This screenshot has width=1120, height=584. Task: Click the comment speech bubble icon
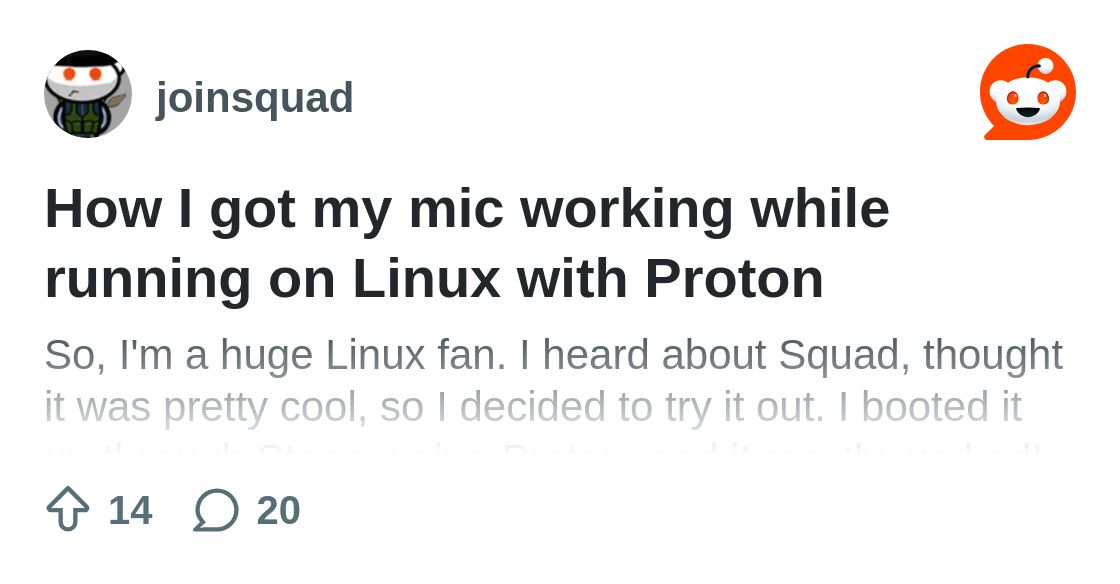(216, 509)
